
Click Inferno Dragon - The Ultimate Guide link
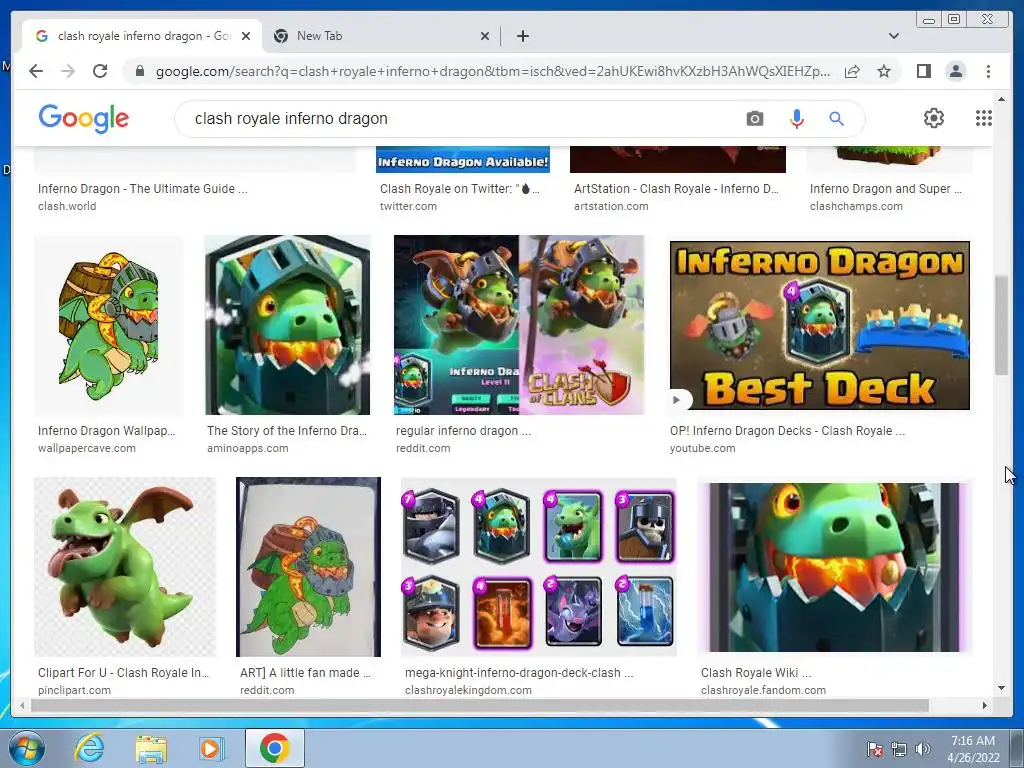pos(142,189)
